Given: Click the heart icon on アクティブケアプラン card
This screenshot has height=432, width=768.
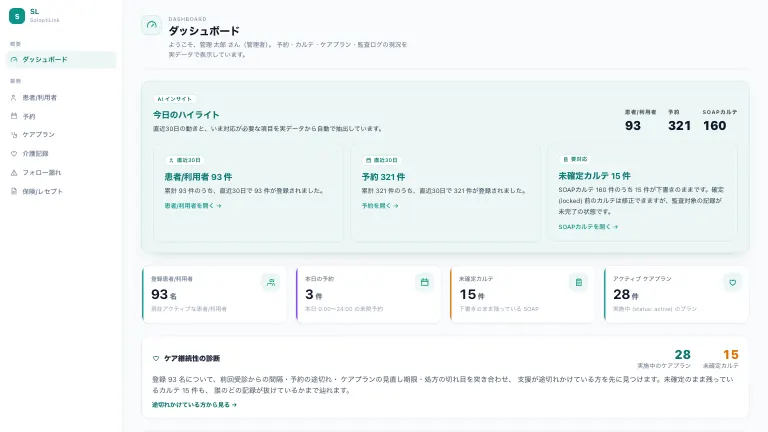Looking at the screenshot, I should (x=732, y=282).
